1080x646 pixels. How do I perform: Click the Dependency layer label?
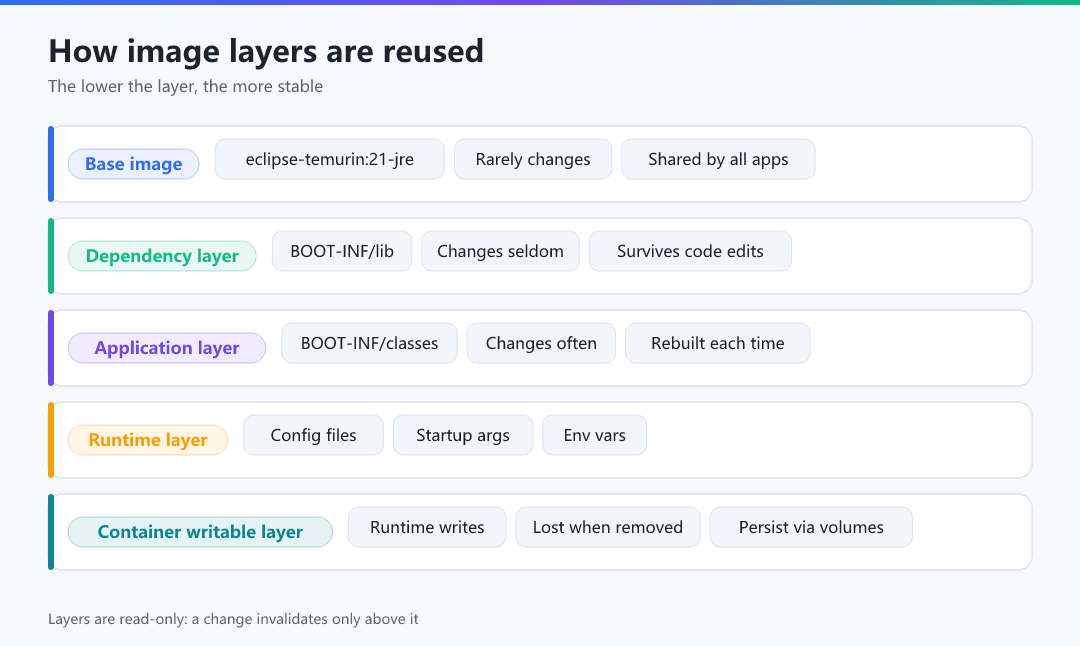(x=162, y=256)
